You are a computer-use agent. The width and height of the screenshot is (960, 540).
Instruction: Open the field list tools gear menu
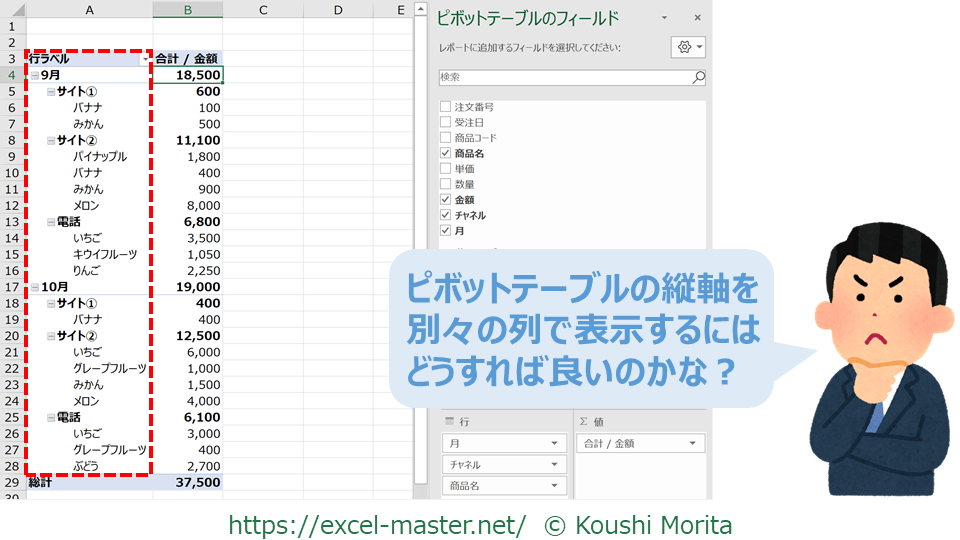689,47
